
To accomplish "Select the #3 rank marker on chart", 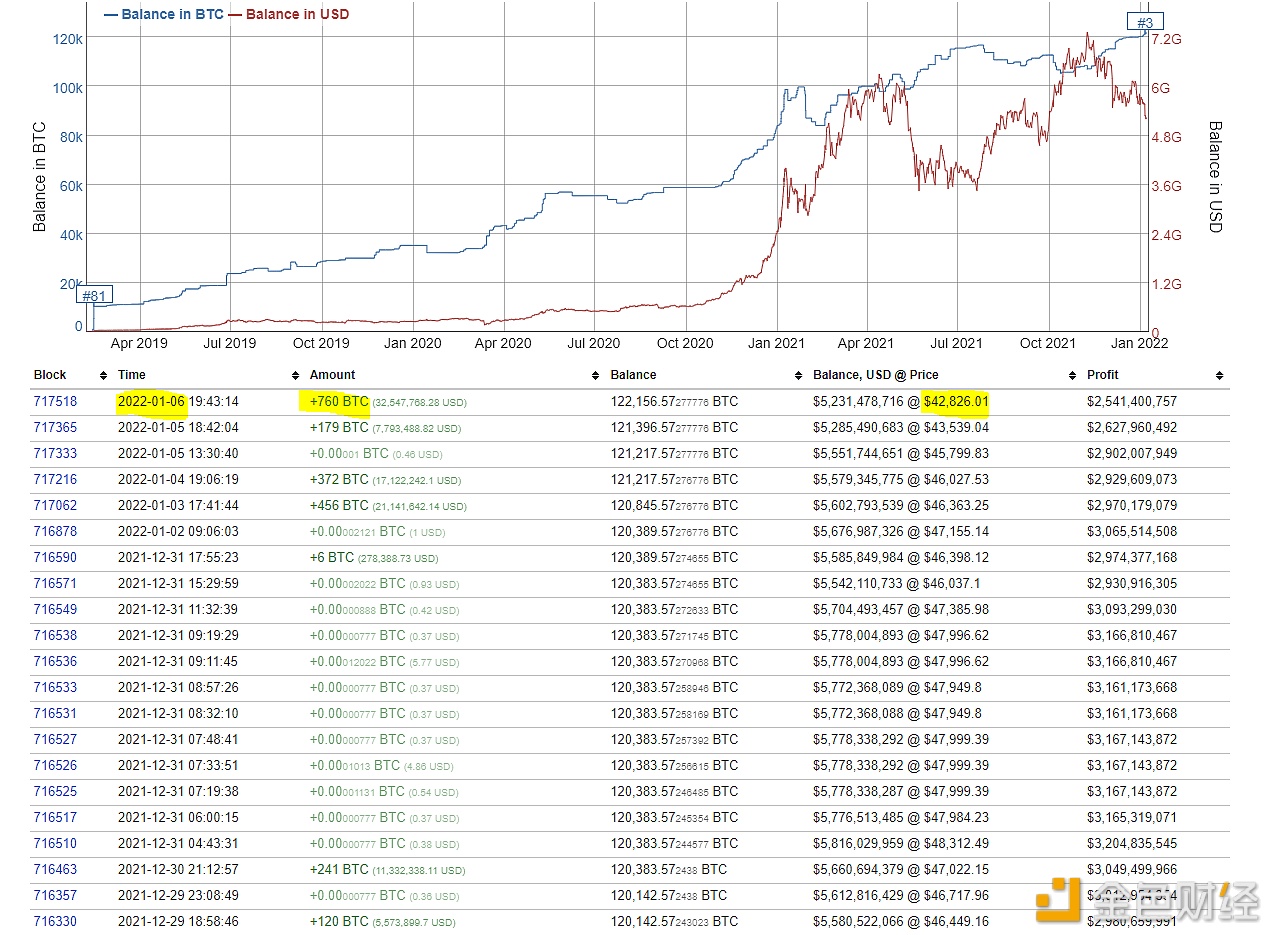I will tap(1145, 22).
